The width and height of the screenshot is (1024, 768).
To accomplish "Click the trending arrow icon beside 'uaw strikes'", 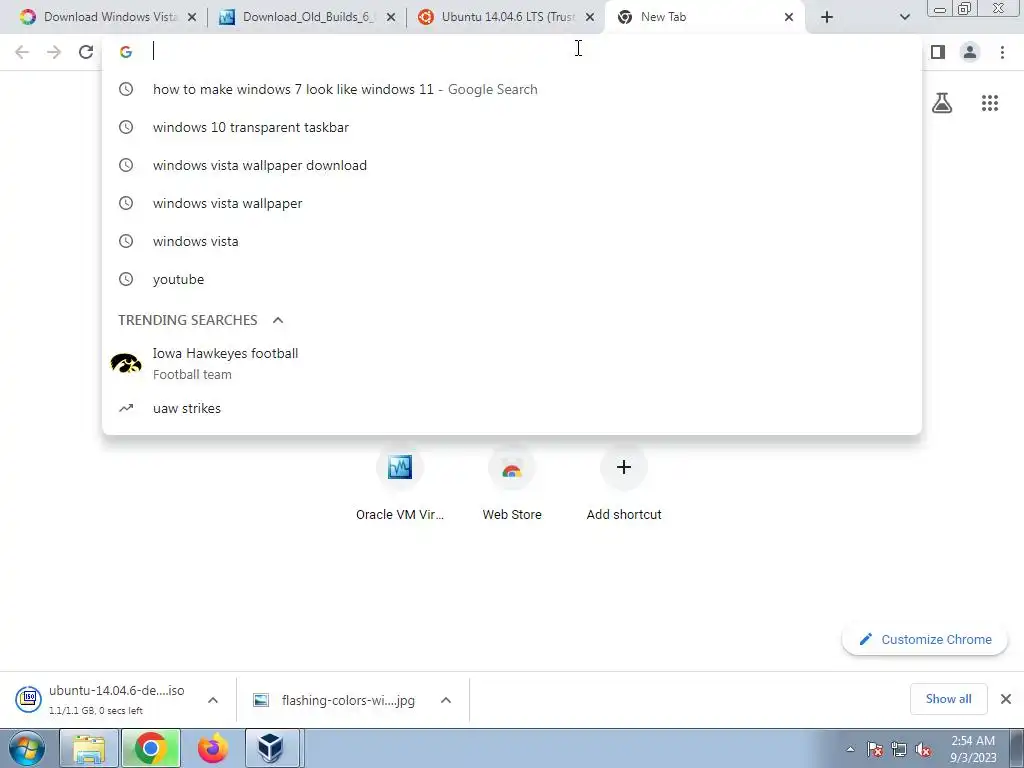I will [126, 408].
